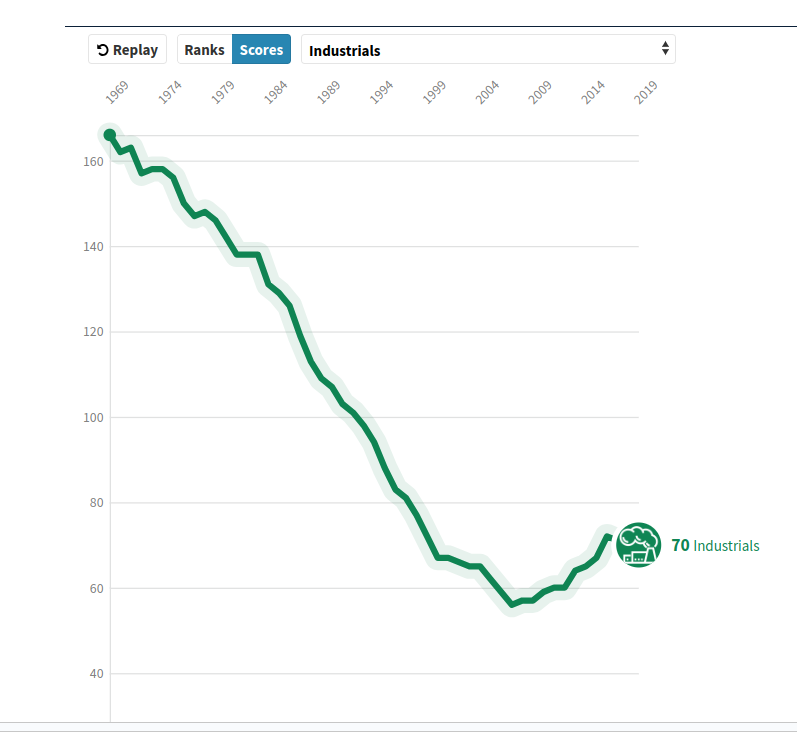
Task: Click the 1994 year label
Action: [382, 92]
